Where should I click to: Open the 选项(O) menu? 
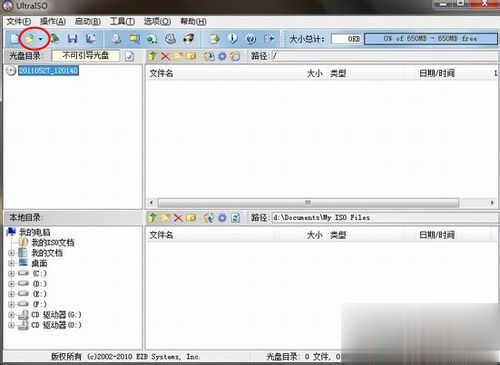click(157, 22)
